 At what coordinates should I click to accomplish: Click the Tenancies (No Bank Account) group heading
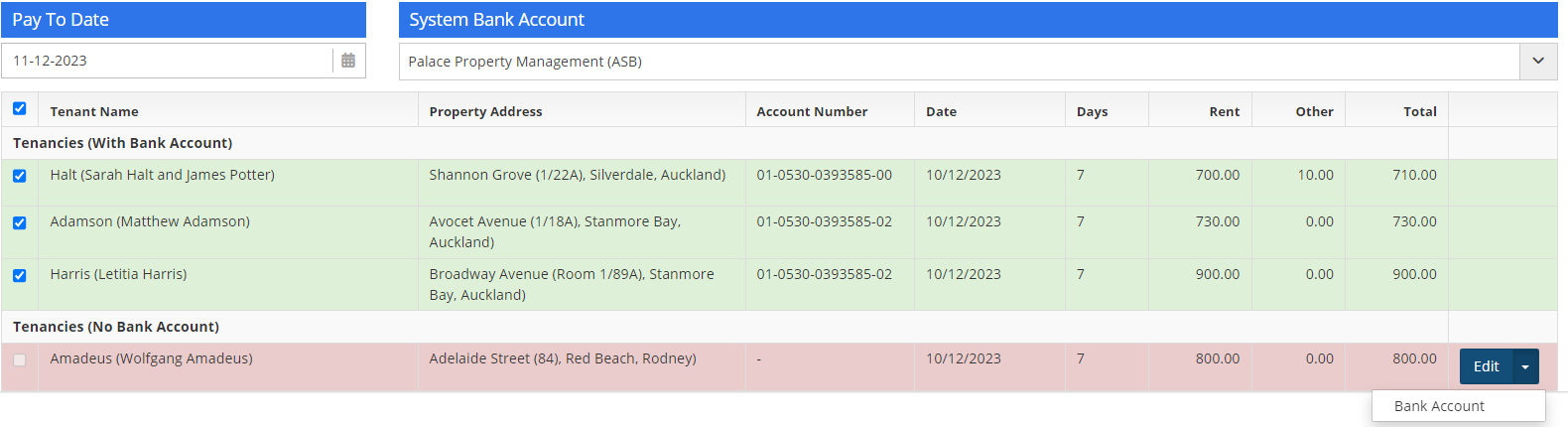116,327
